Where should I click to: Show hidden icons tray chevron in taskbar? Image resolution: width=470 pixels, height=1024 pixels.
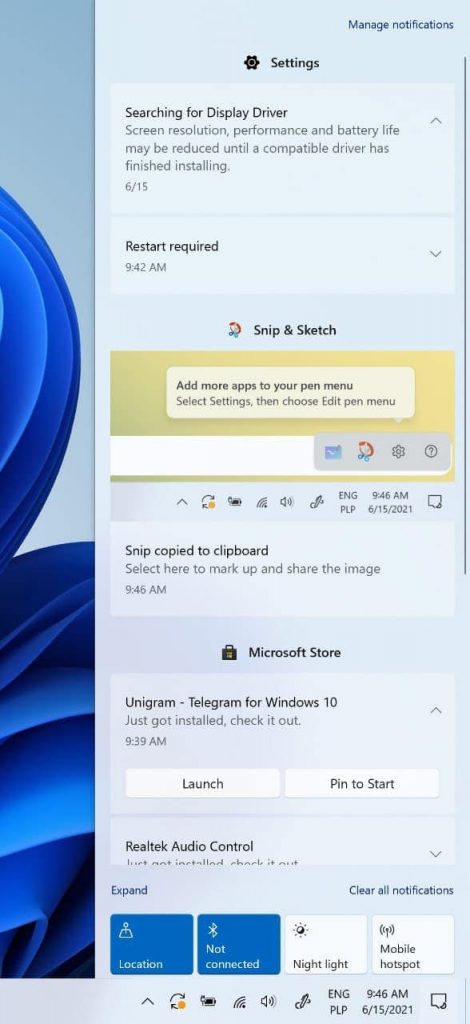coord(148,1002)
